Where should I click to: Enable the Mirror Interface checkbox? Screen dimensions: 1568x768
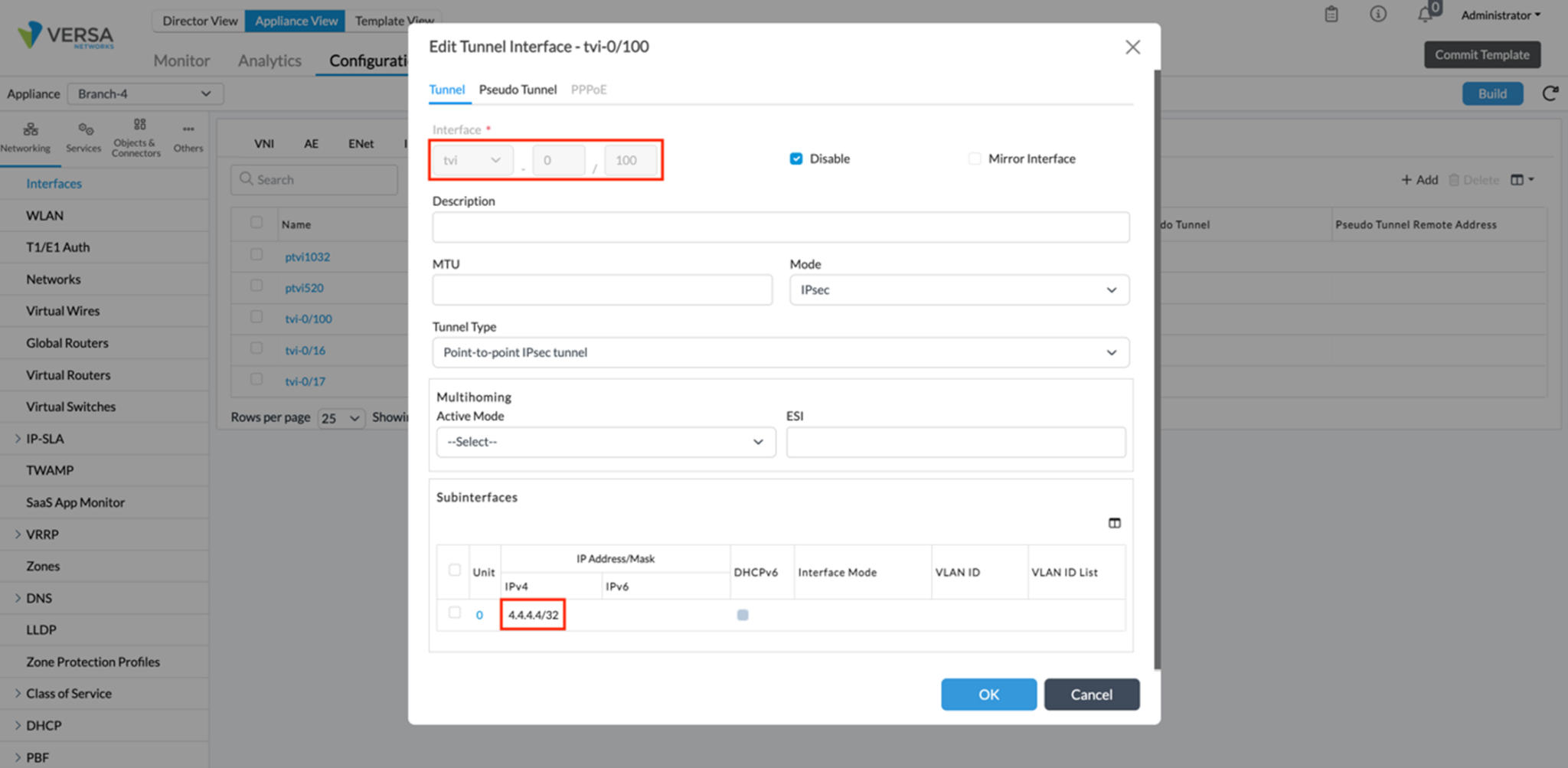pos(975,159)
